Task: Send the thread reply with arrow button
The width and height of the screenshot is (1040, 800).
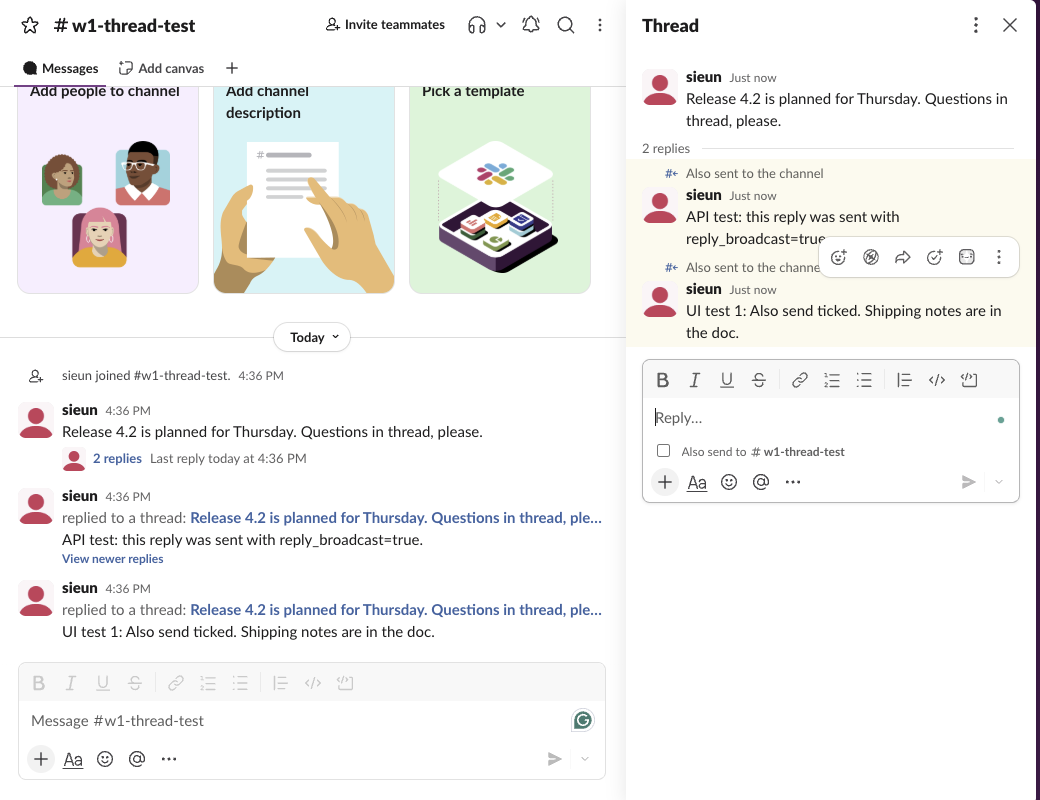Action: coord(968,482)
